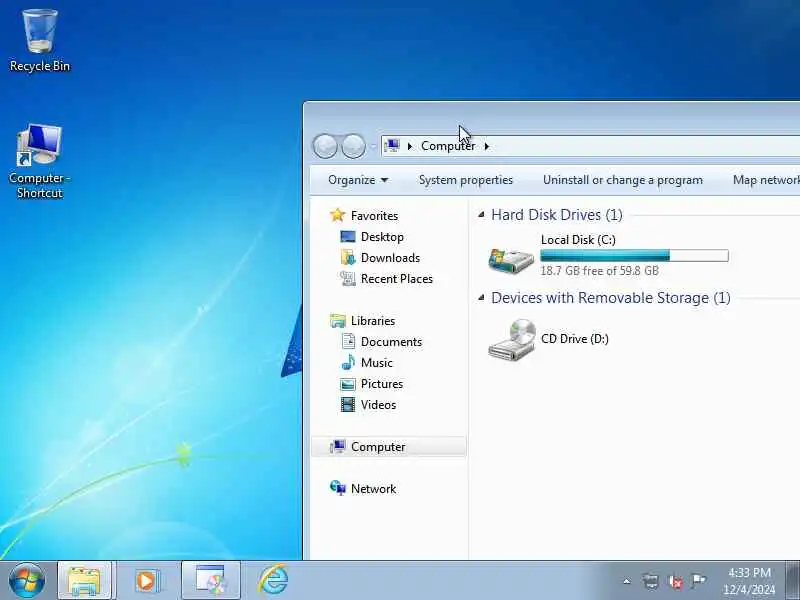The image size is (800, 600).
Task: Click the Pictures library icon
Action: coord(347,384)
